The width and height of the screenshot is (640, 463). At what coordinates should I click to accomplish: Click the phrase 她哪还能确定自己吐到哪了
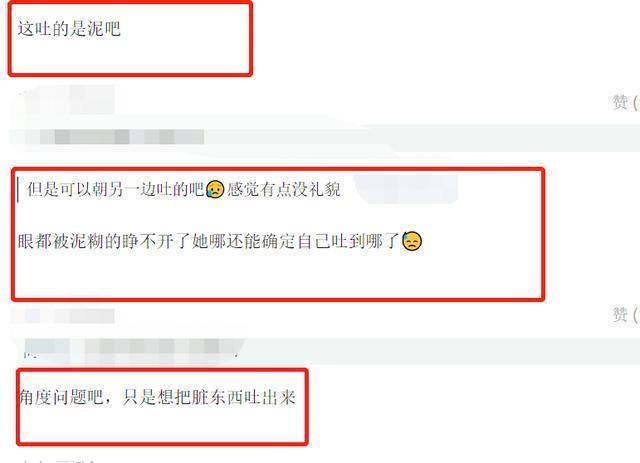click(x=296, y=241)
